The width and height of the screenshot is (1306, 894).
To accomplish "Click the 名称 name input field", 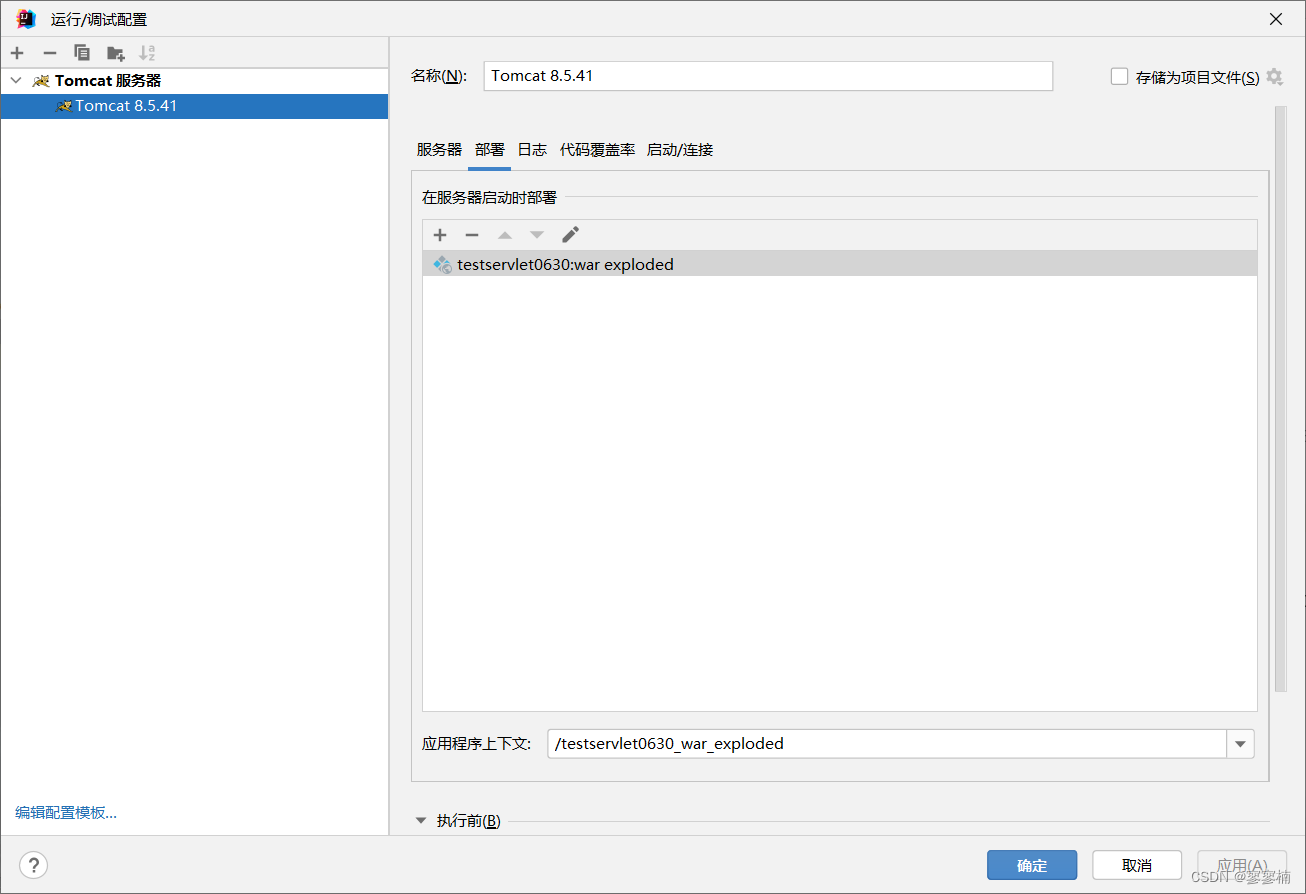I will (768, 76).
